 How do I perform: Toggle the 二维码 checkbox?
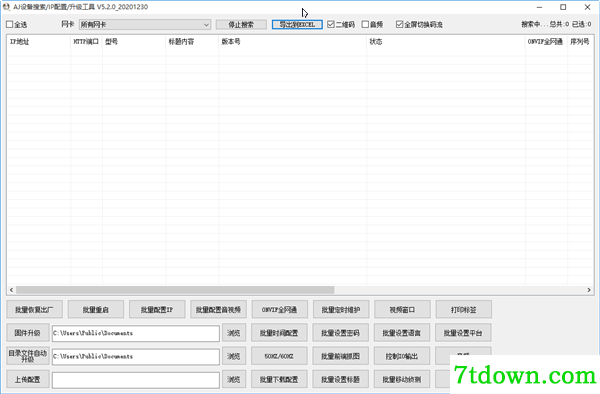331,24
